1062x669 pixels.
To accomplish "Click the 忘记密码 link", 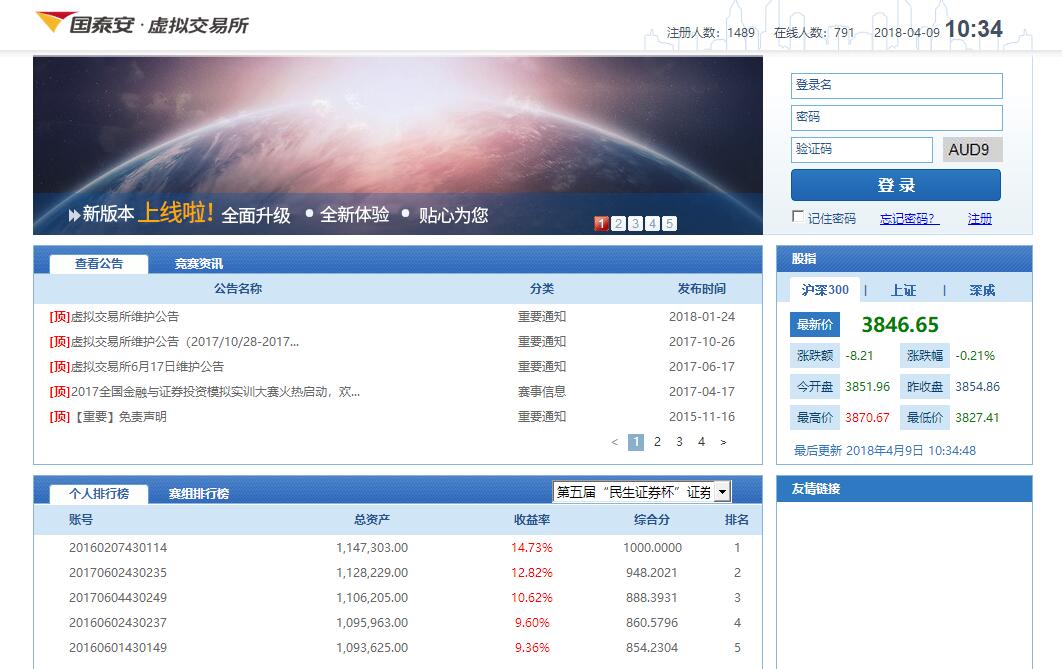I will (908, 219).
